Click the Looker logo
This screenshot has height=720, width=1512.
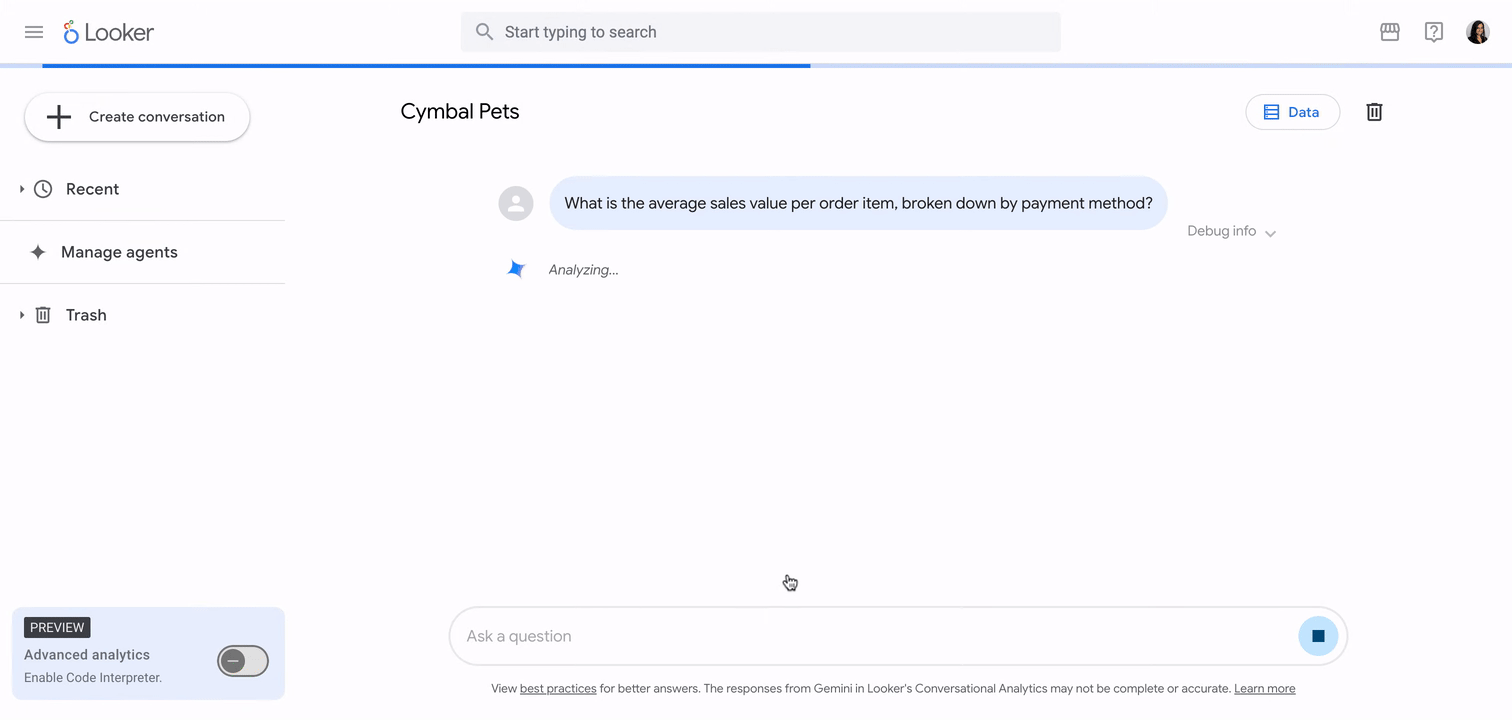coord(108,32)
